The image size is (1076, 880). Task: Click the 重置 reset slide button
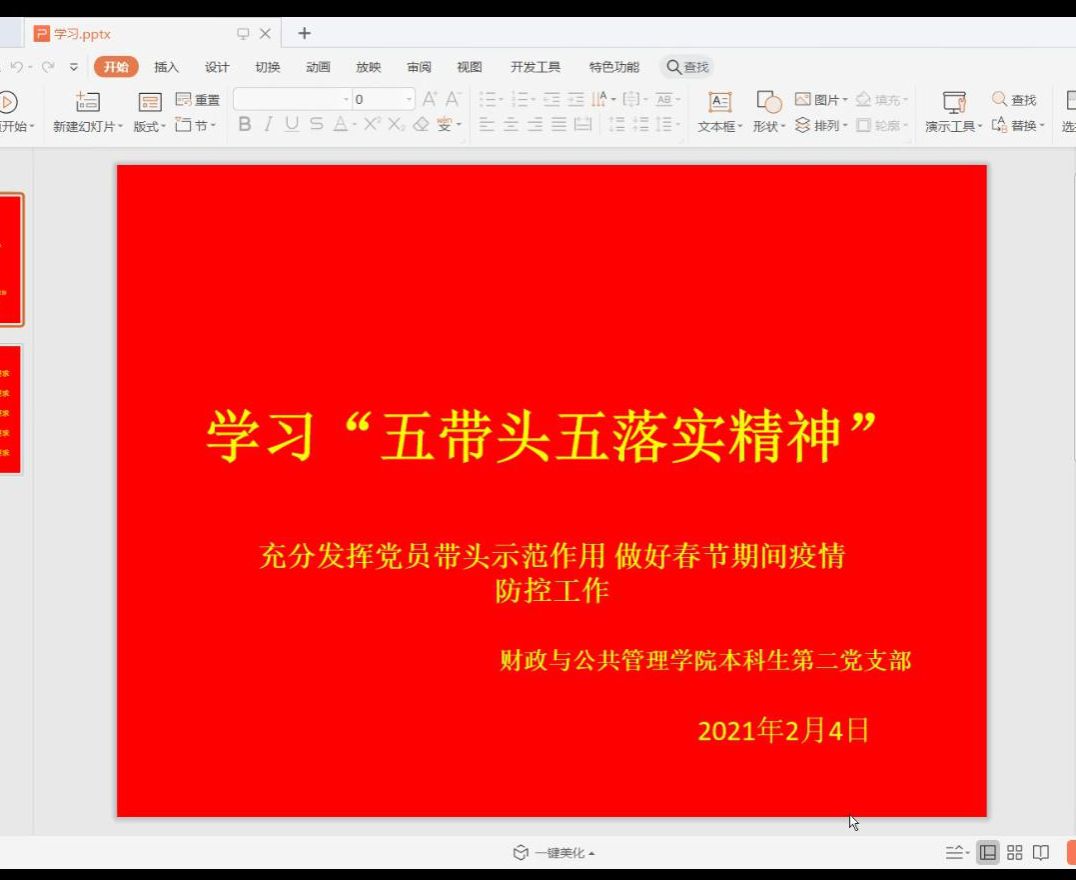[x=198, y=100]
